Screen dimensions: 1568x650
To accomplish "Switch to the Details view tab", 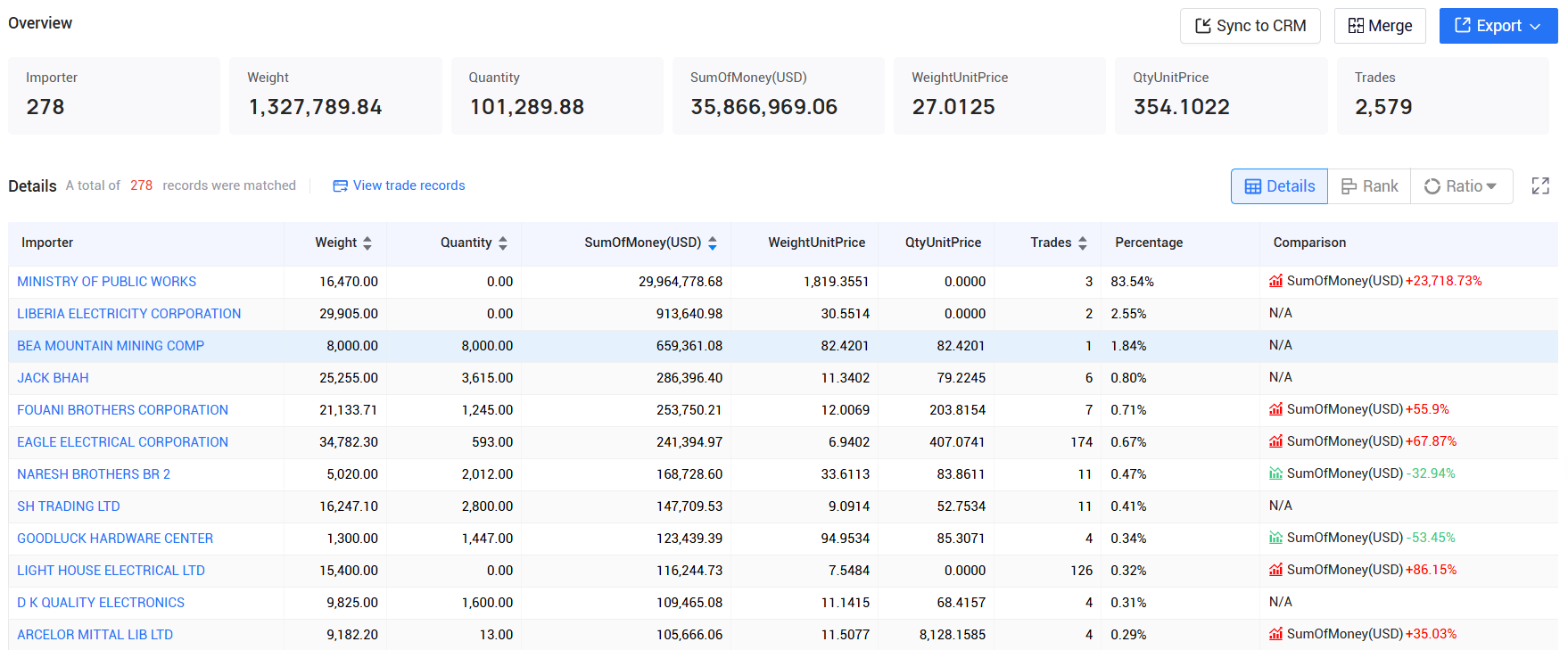I will 1279,186.
